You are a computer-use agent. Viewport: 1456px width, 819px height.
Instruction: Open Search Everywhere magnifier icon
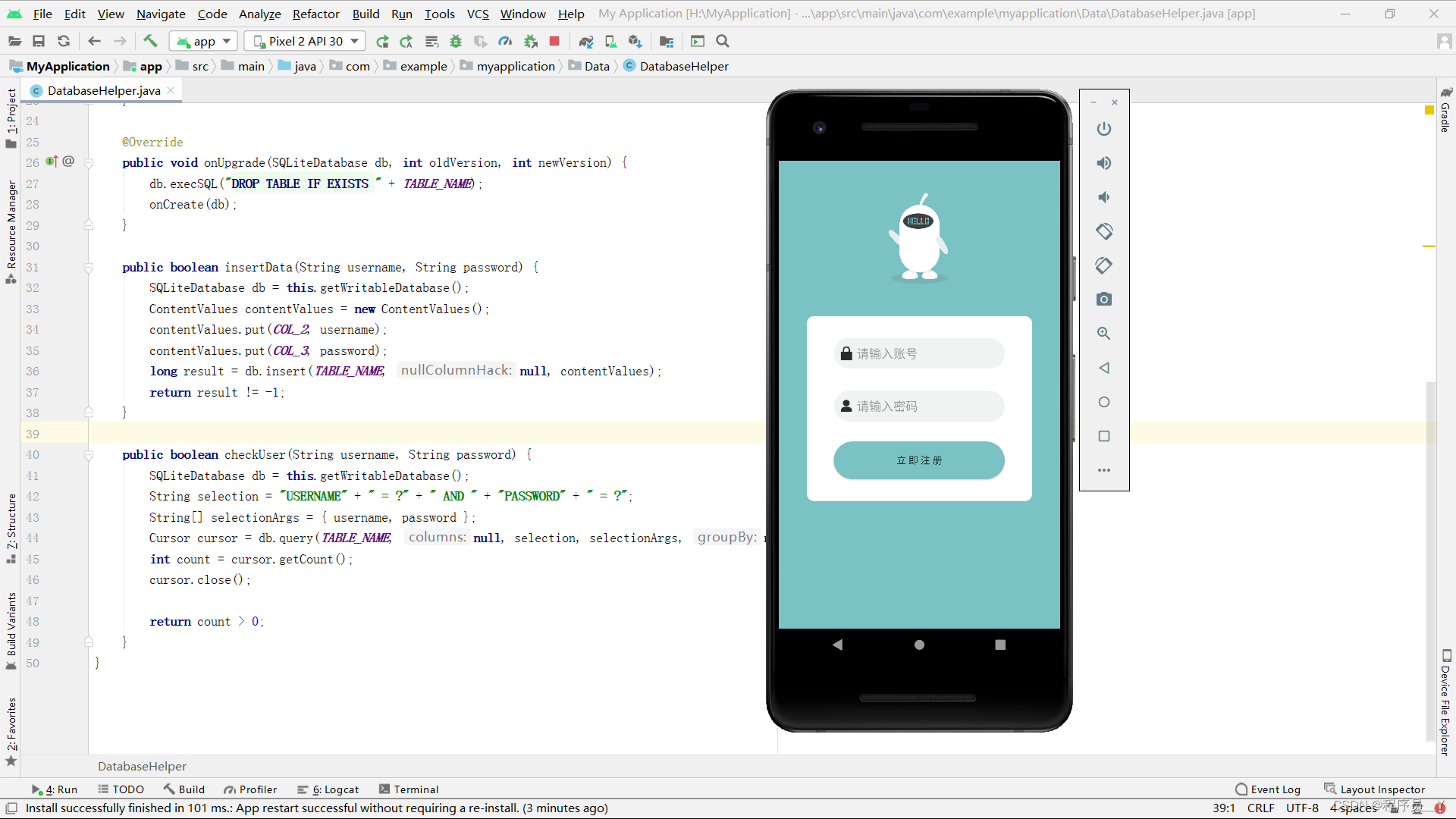(x=723, y=41)
